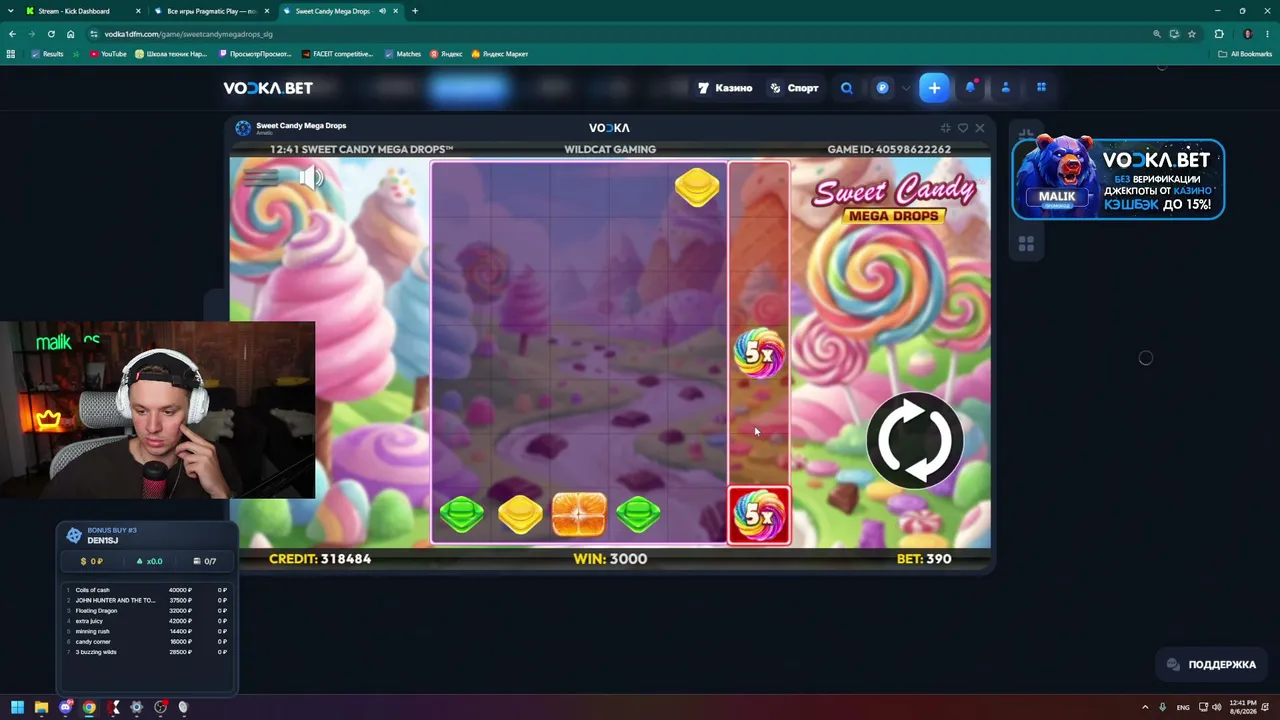The image size is (1280, 720).
Task: Open the OBS icon in the taskbar
Action: (x=160, y=707)
